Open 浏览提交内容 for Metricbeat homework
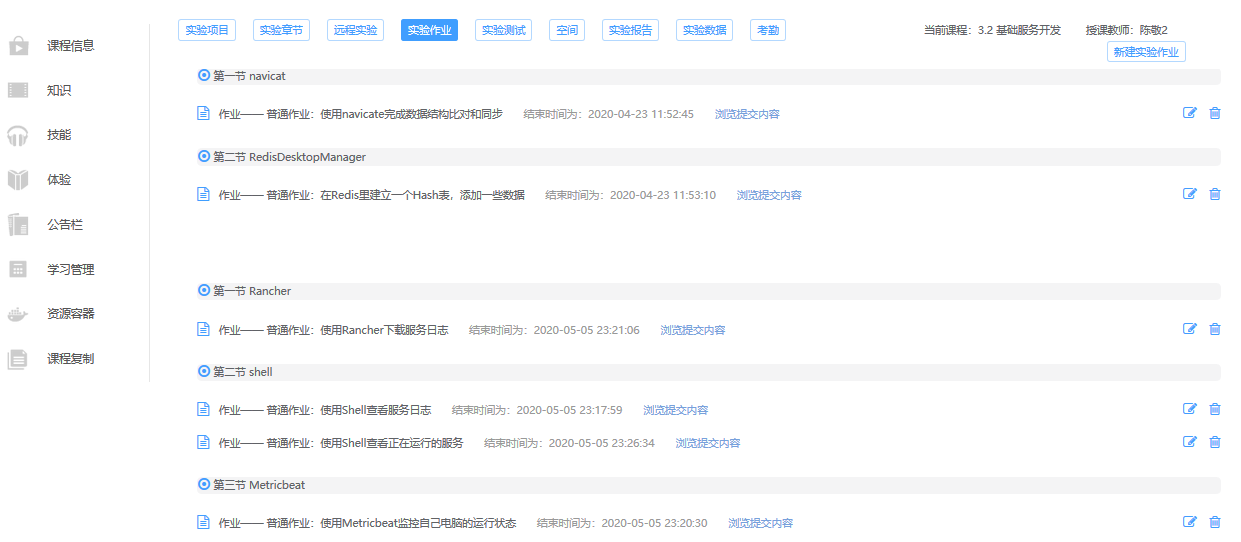Viewport: 1241px width, 542px height. (761, 523)
